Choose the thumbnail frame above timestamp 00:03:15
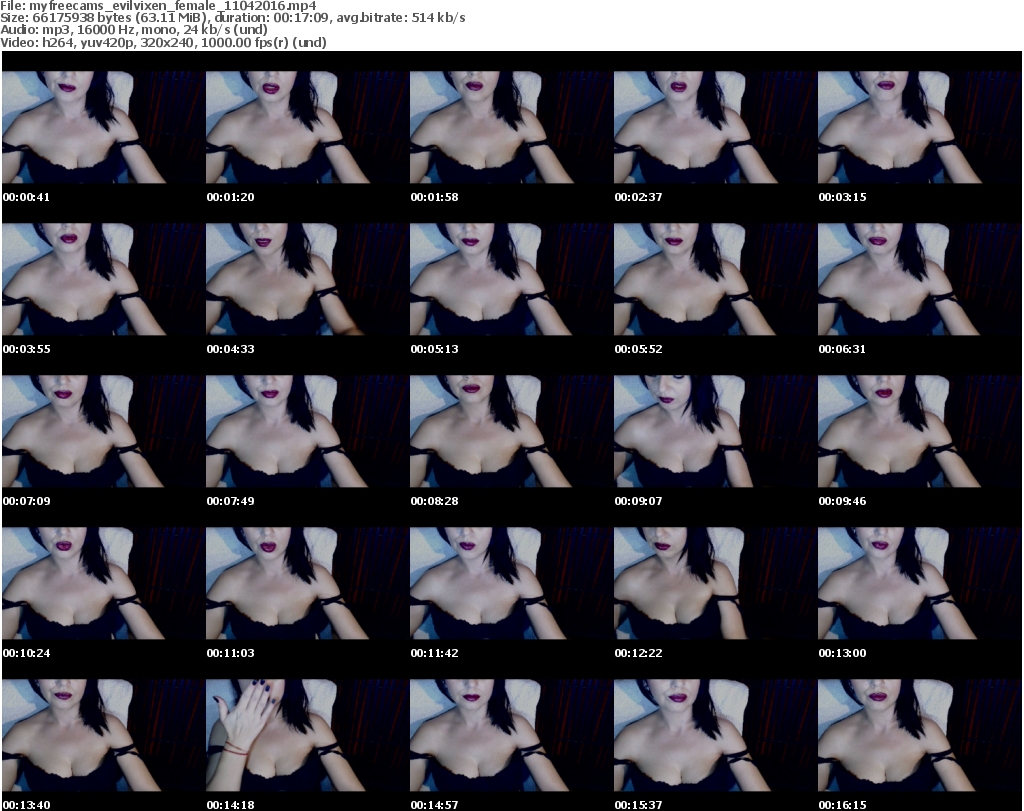Image resolution: width=1024 pixels, height=811 pixels. point(920,127)
